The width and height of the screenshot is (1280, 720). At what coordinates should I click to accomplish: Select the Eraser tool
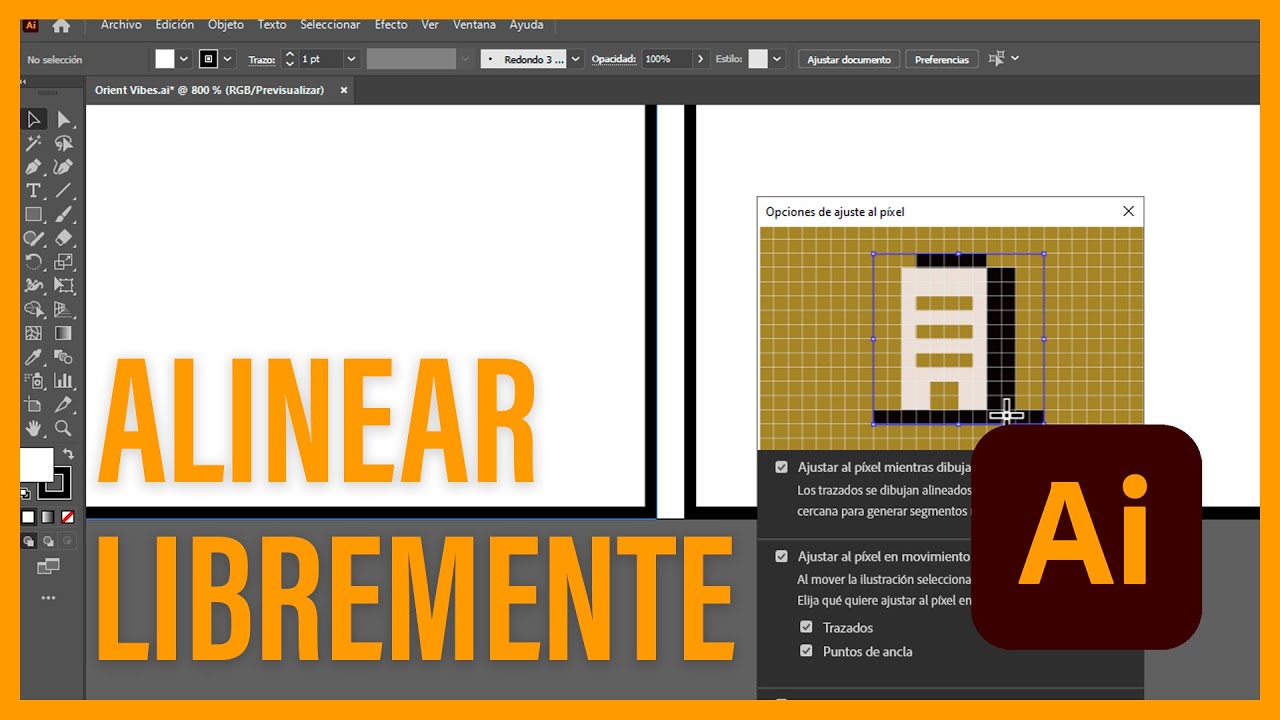point(63,238)
